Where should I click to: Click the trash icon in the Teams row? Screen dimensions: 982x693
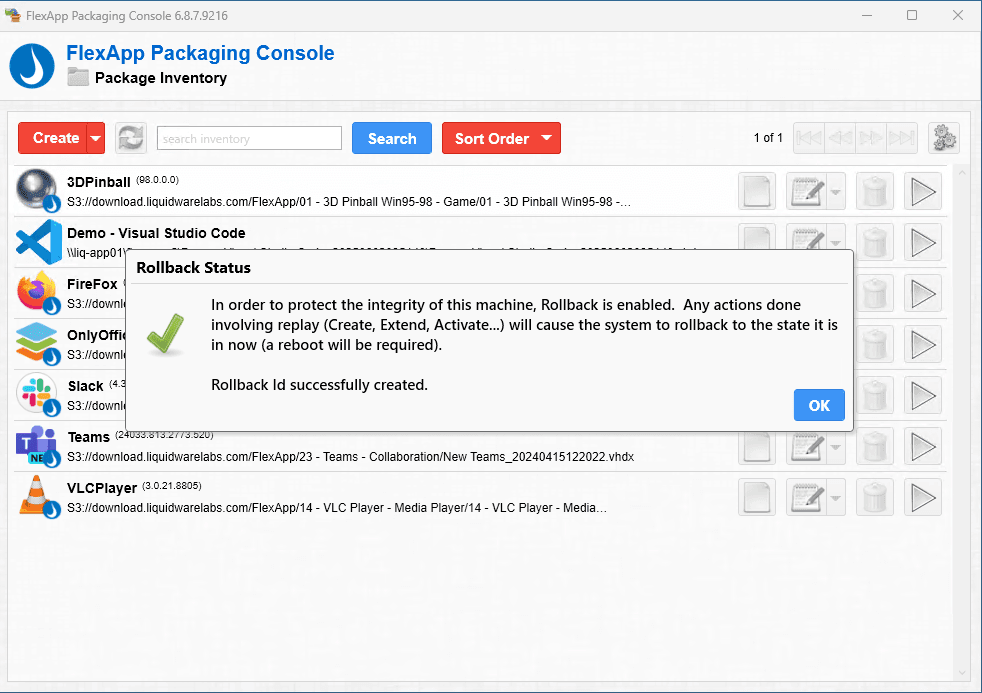pyautogui.click(x=875, y=446)
